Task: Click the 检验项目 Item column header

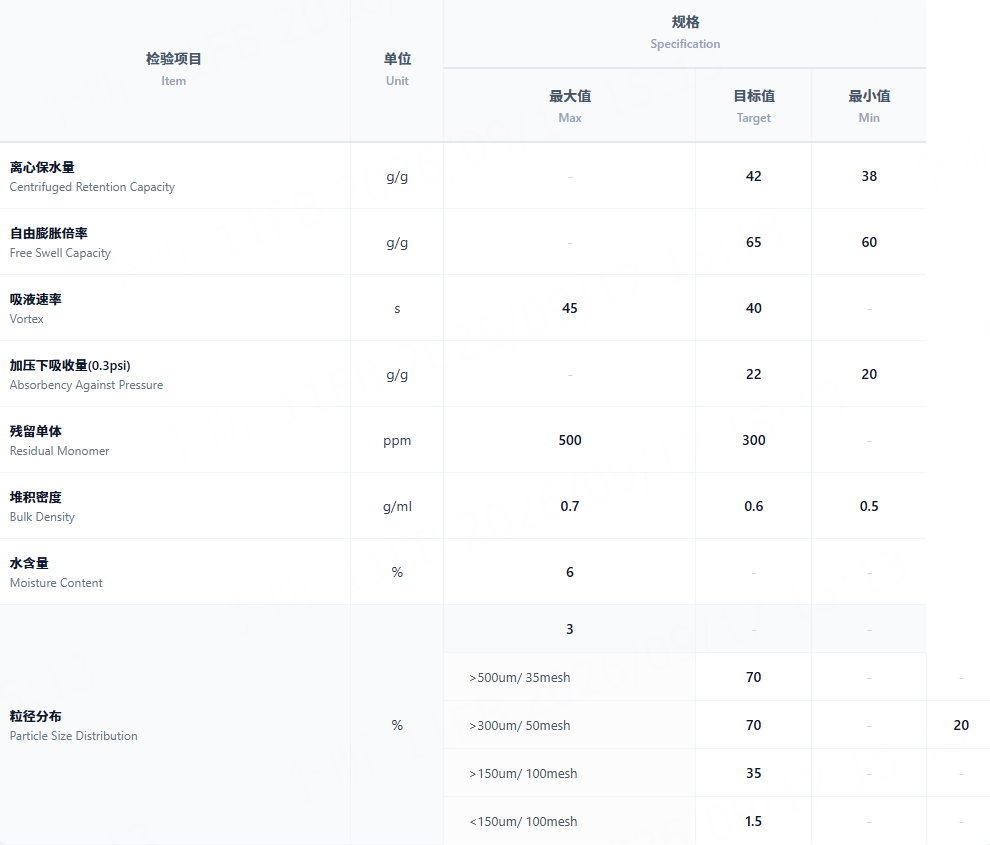Action: click(174, 69)
